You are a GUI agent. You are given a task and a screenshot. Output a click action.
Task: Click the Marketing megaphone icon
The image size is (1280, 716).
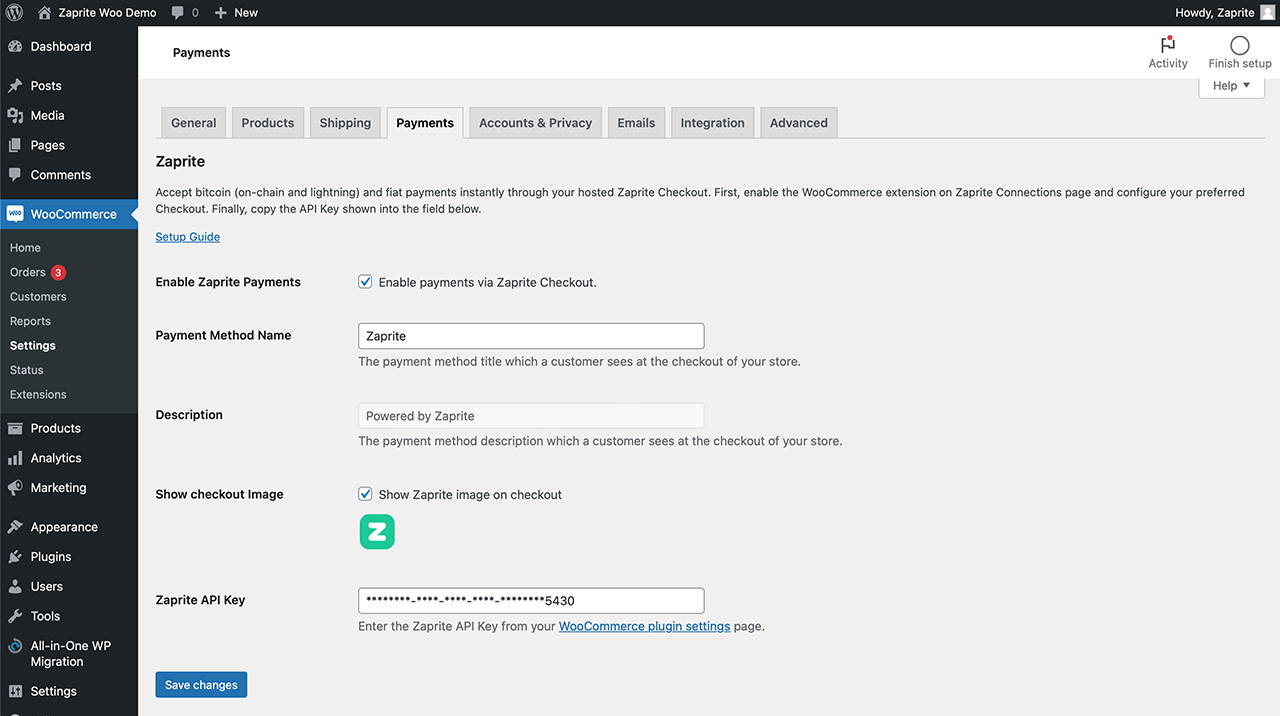[x=15, y=488]
